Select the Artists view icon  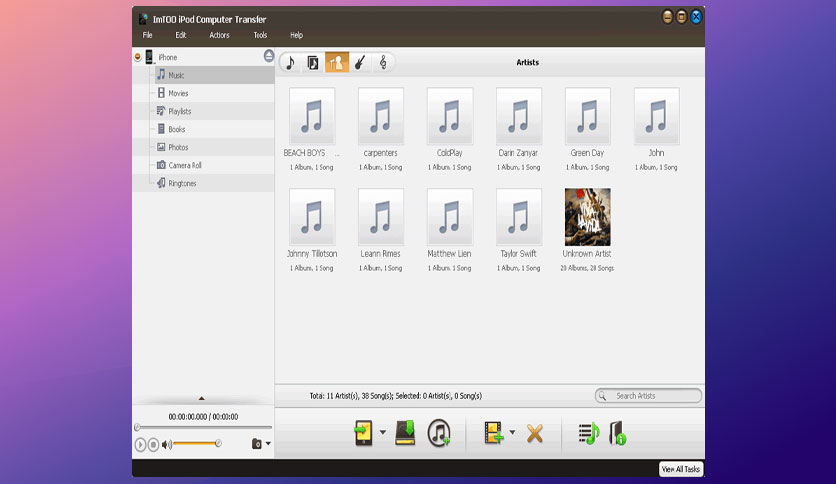pos(337,62)
